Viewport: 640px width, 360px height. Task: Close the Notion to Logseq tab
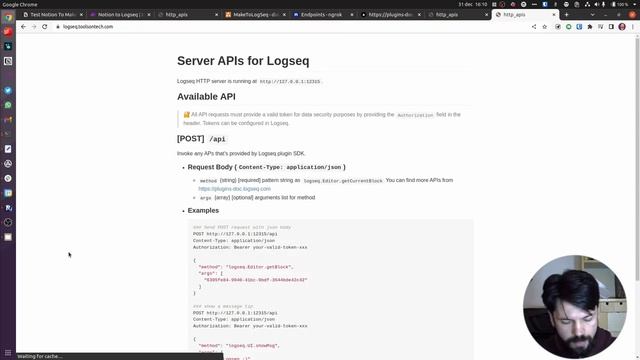(149, 14)
